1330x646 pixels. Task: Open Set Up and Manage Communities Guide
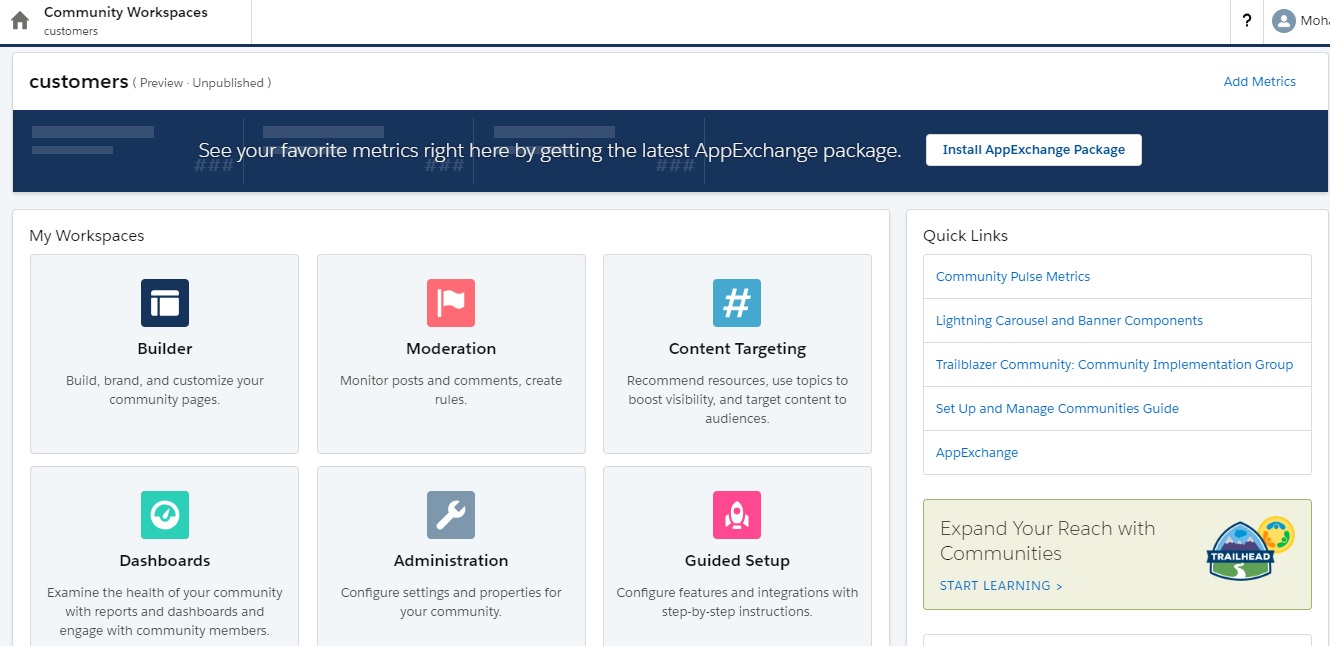click(1056, 408)
